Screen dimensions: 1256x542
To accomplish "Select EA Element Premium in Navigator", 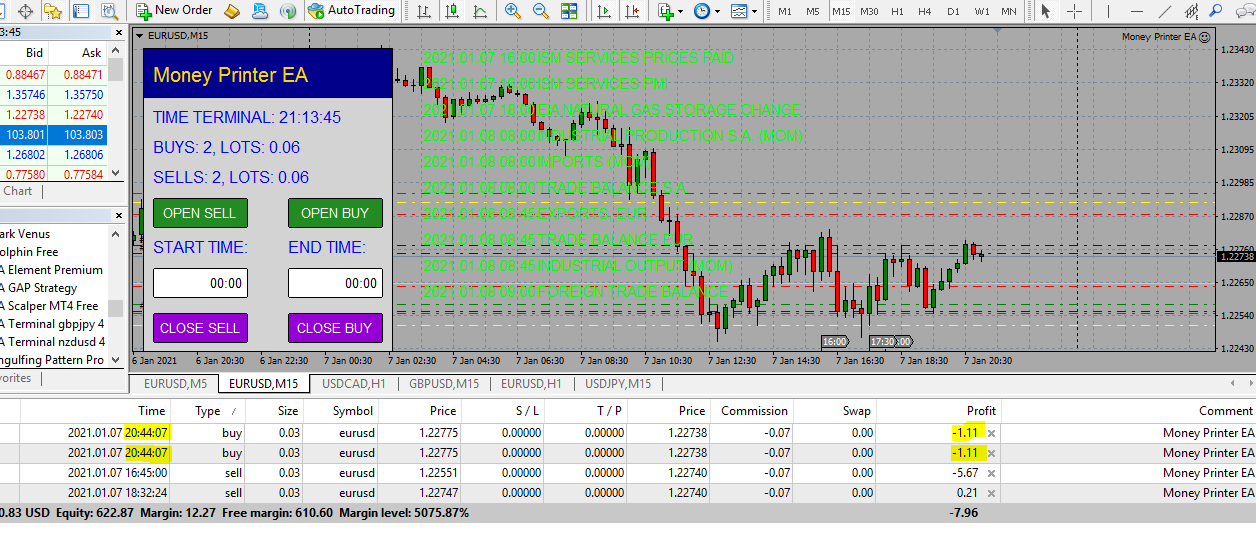I will (x=50, y=270).
